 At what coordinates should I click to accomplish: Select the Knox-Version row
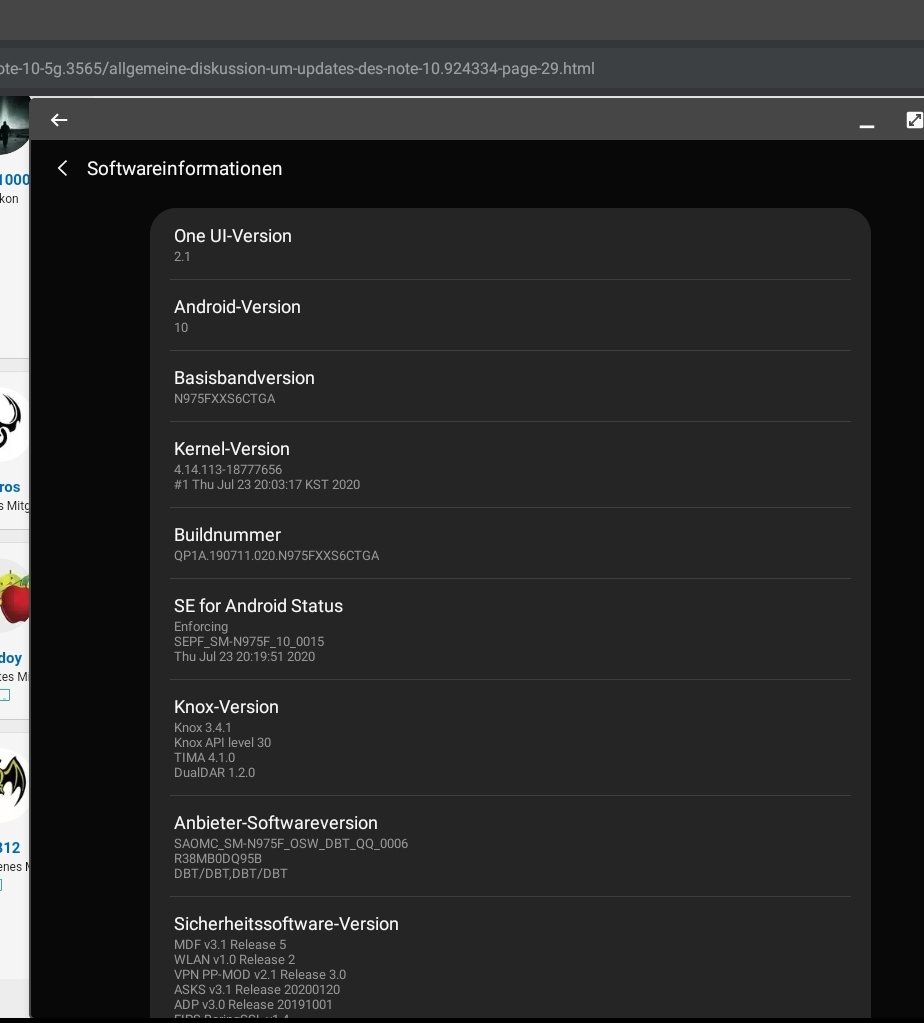click(x=510, y=738)
